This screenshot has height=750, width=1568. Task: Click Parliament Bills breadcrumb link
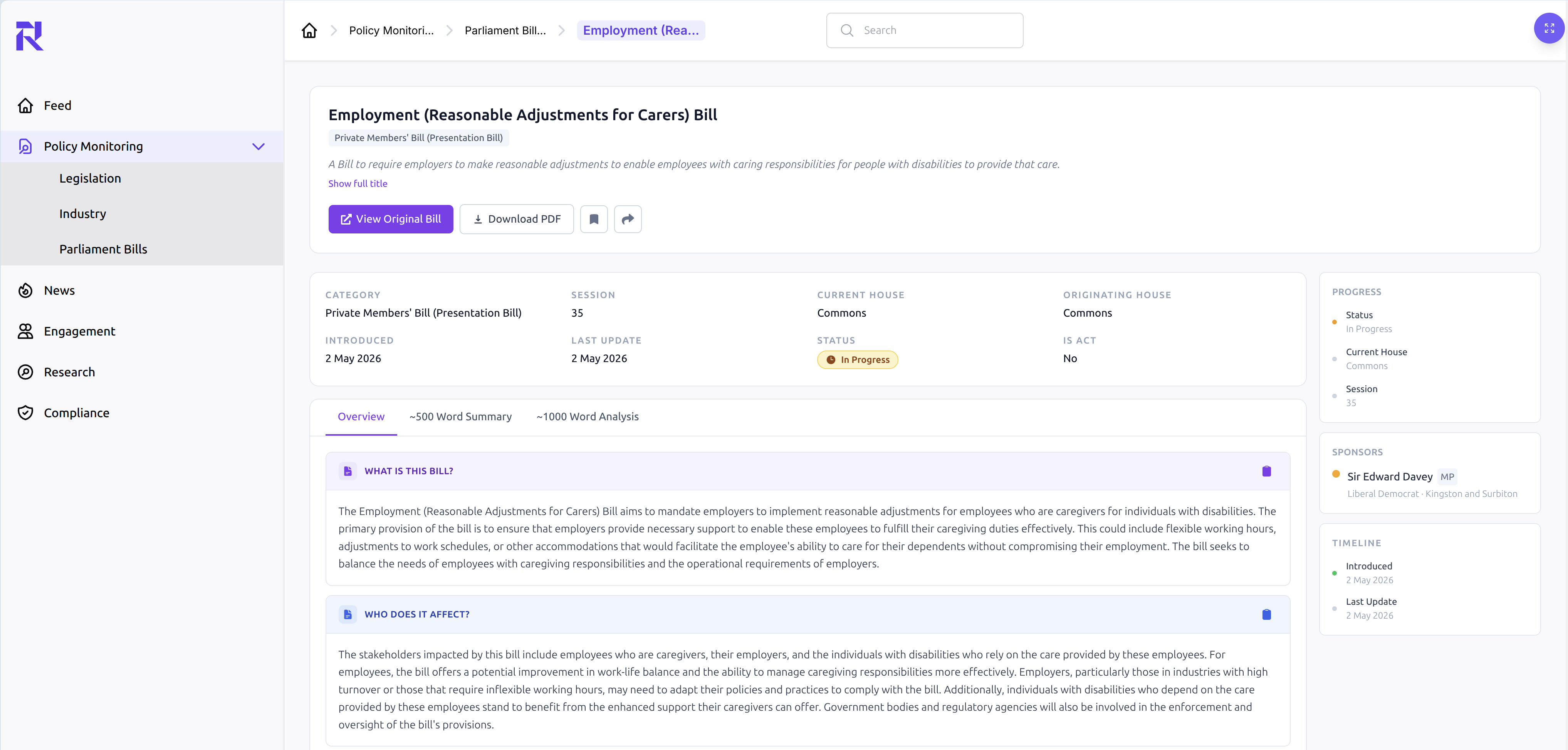point(505,30)
